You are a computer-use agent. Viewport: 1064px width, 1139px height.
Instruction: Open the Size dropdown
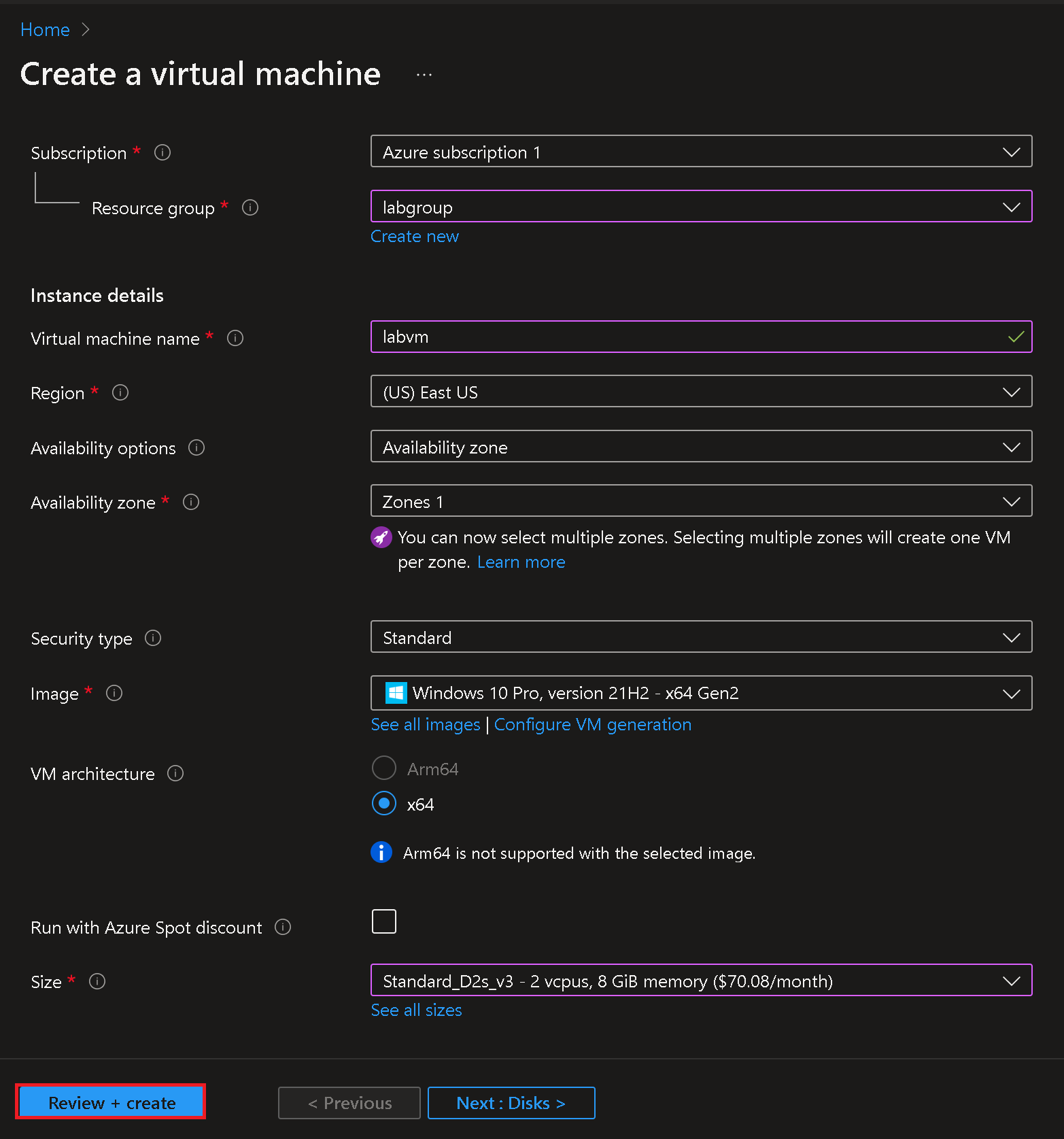[701, 981]
